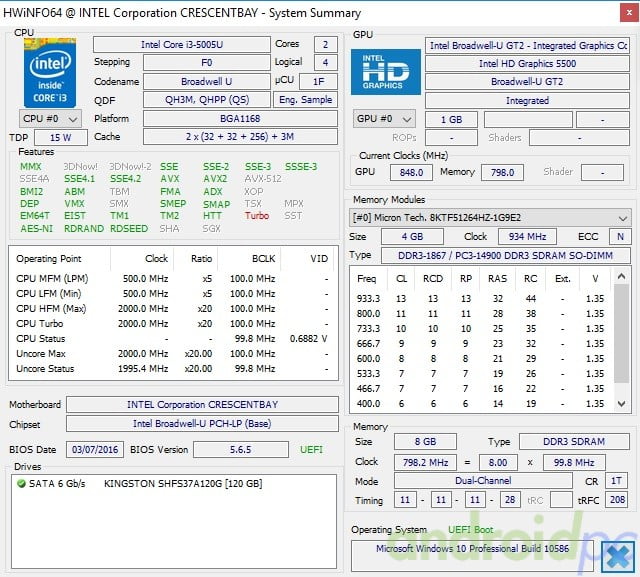
Task: Click the Cores value 2
Action: tap(325, 44)
